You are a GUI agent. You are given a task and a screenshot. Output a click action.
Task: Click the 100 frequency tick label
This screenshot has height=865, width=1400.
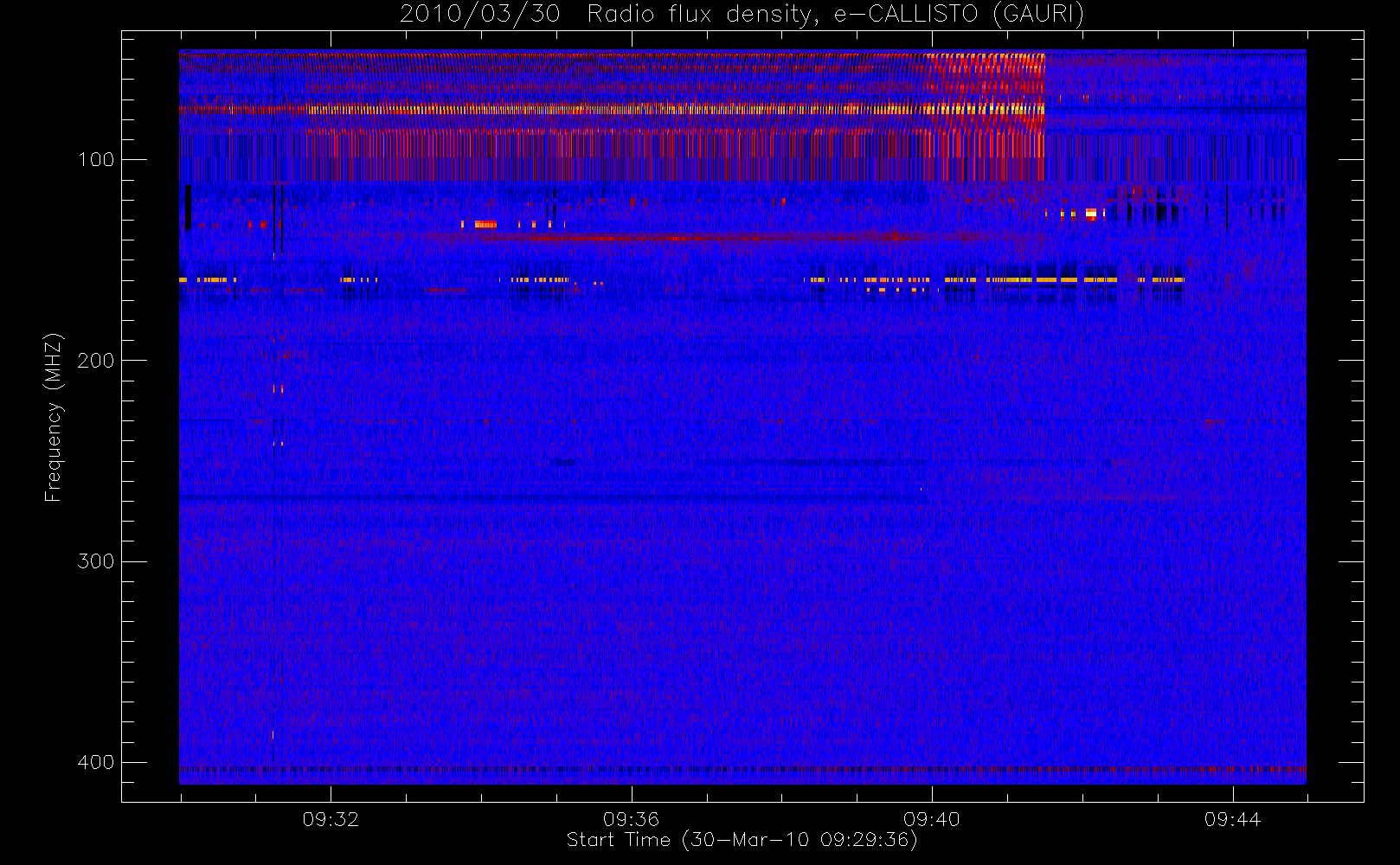(x=95, y=160)
